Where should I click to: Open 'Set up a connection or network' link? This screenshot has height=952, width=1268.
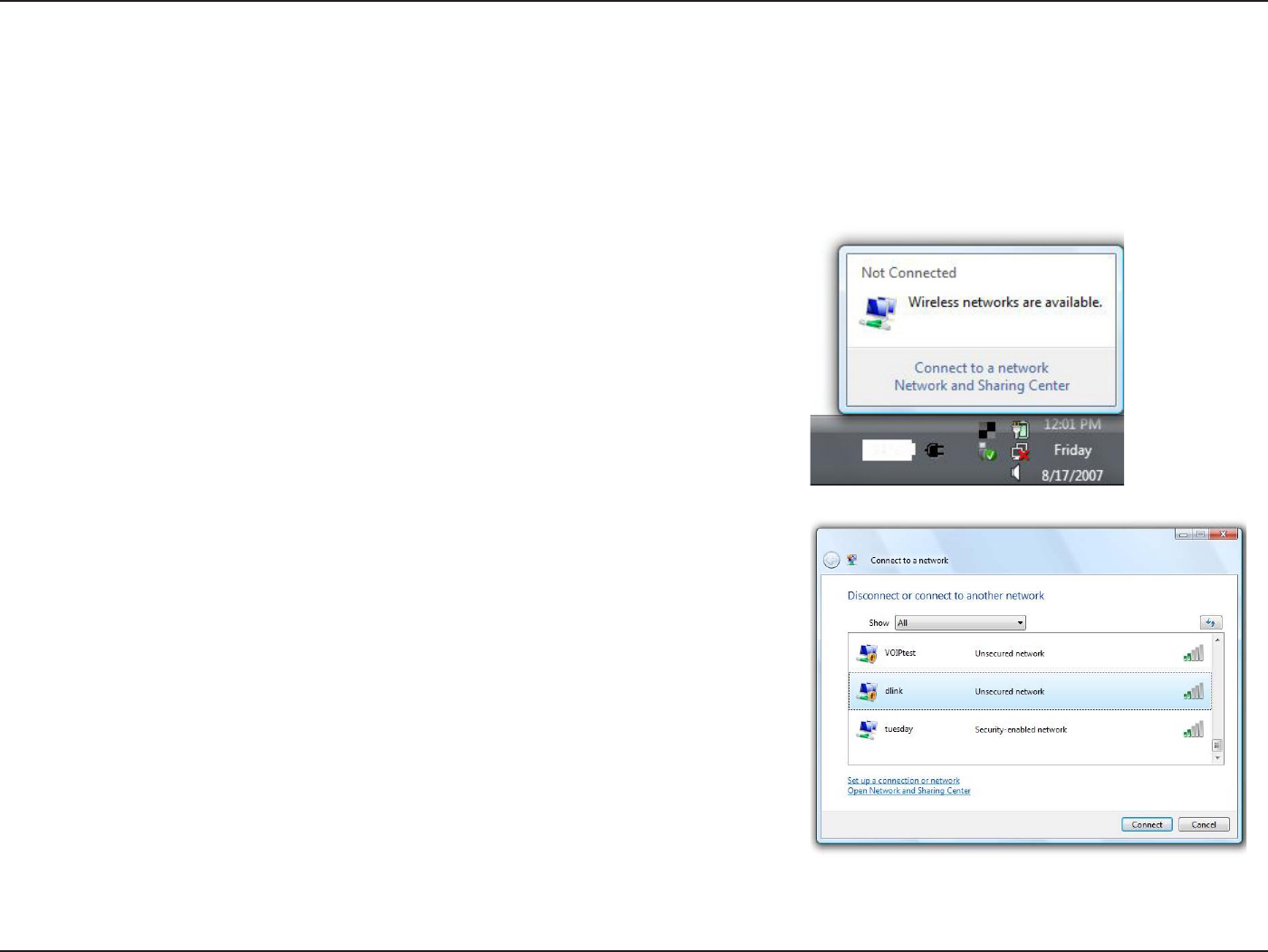tap(903, 781)
